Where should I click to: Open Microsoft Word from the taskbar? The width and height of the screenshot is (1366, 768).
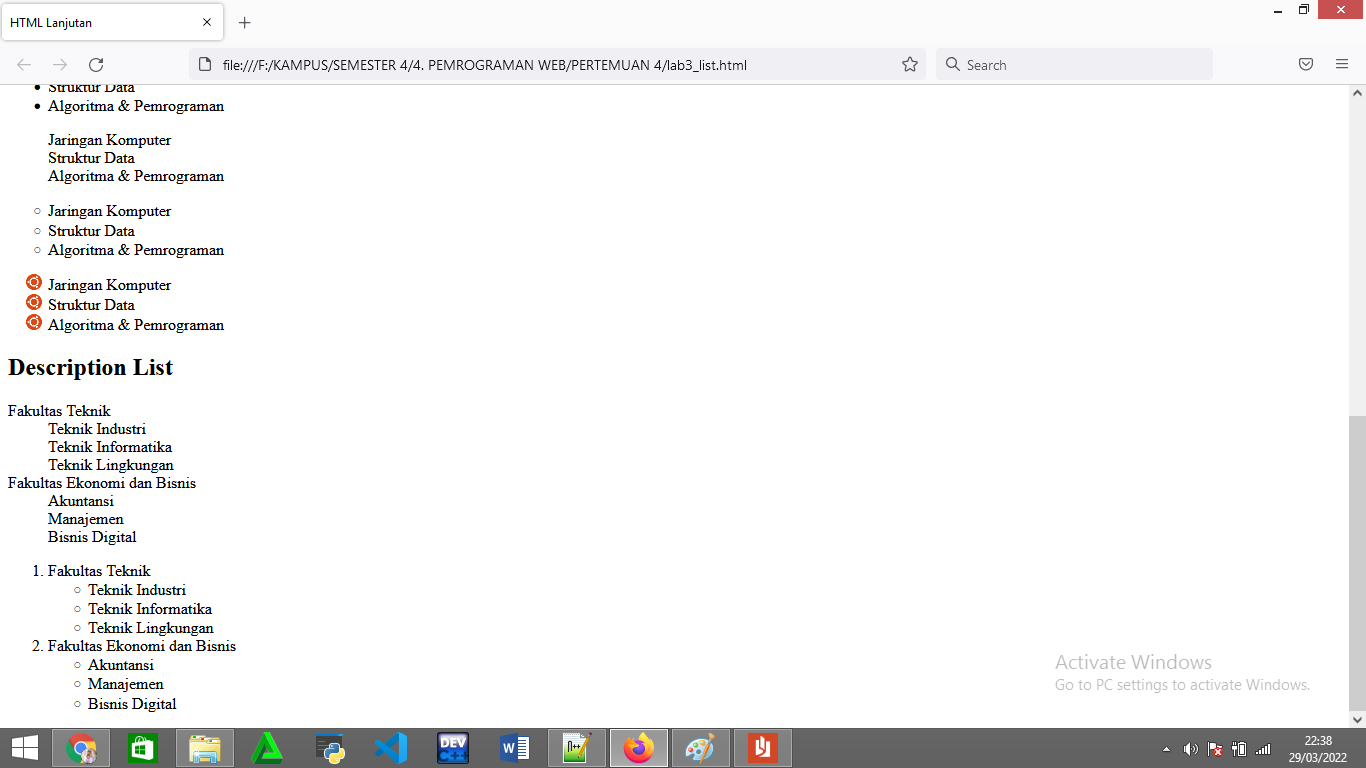(514, 747)
